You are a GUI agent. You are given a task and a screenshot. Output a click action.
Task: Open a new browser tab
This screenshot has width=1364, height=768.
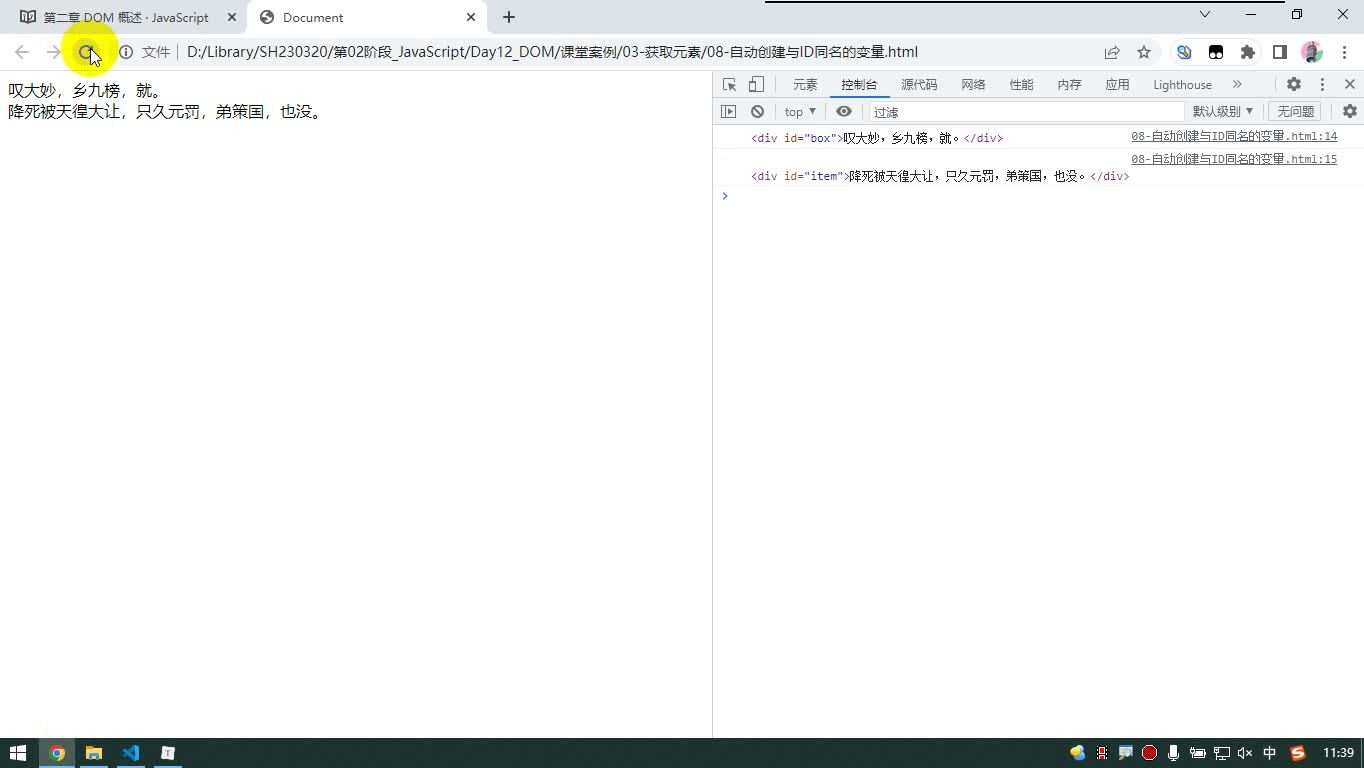pos(509,17)
